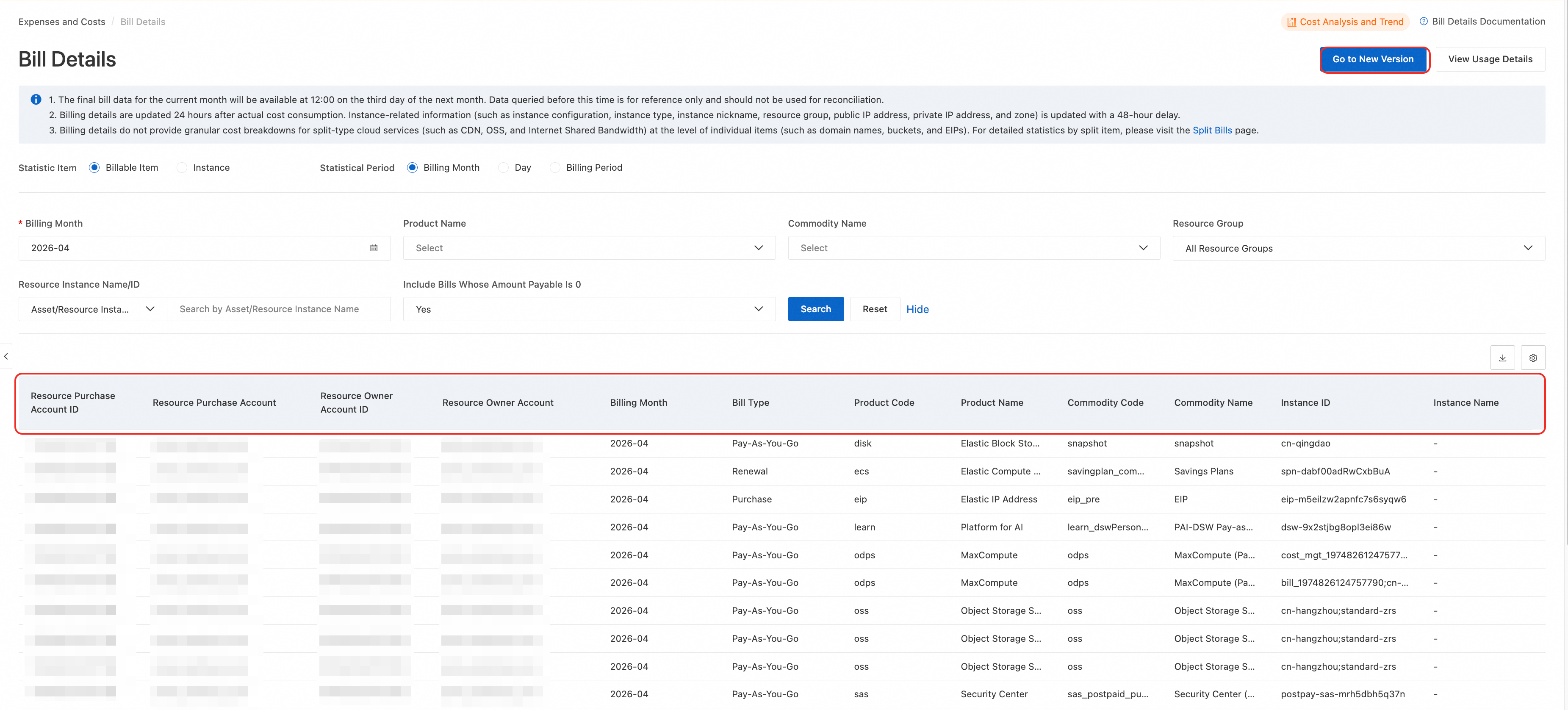Select Billing Month statistical period radio
The height and width of the screenshot is (710, 1568).
412,167
